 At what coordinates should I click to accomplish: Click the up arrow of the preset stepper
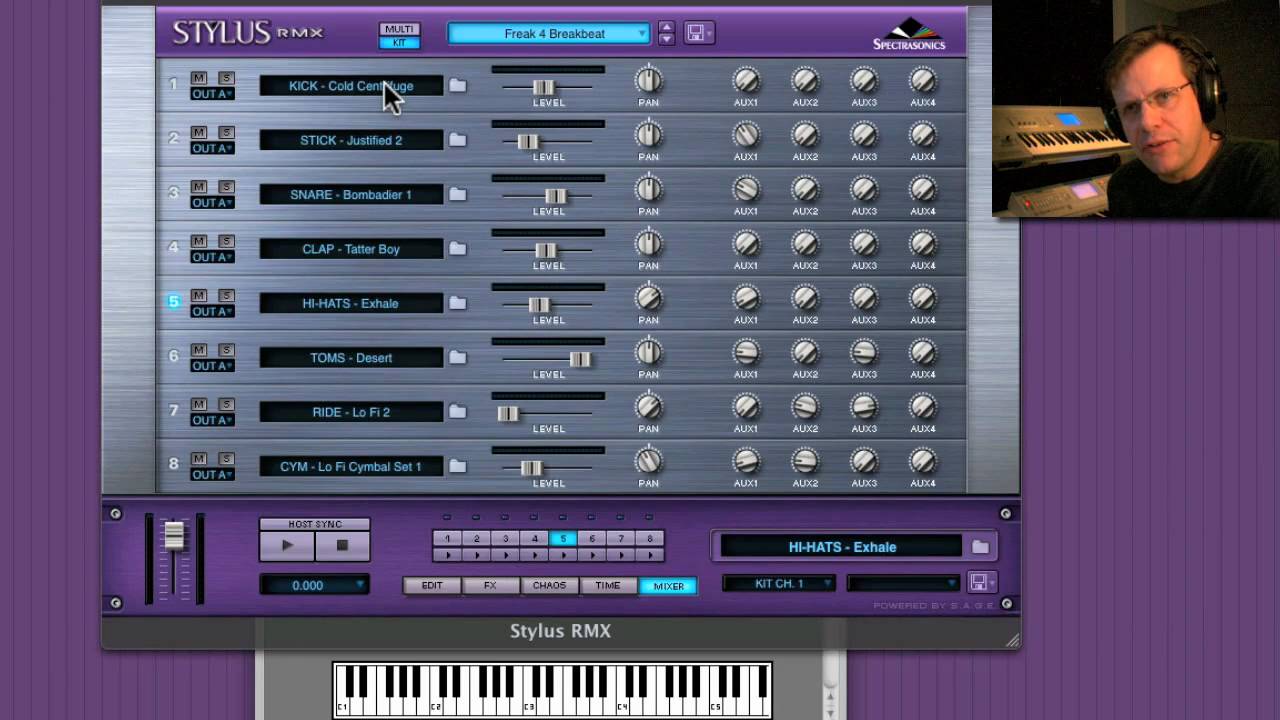tap(667, 27)
